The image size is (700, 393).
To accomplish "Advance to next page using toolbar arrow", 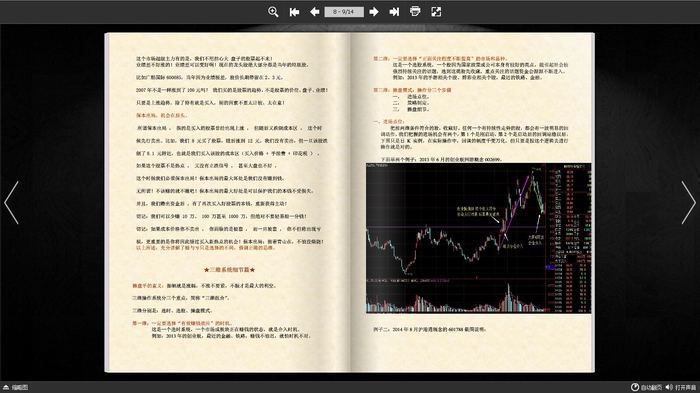I will click(374, 12).
